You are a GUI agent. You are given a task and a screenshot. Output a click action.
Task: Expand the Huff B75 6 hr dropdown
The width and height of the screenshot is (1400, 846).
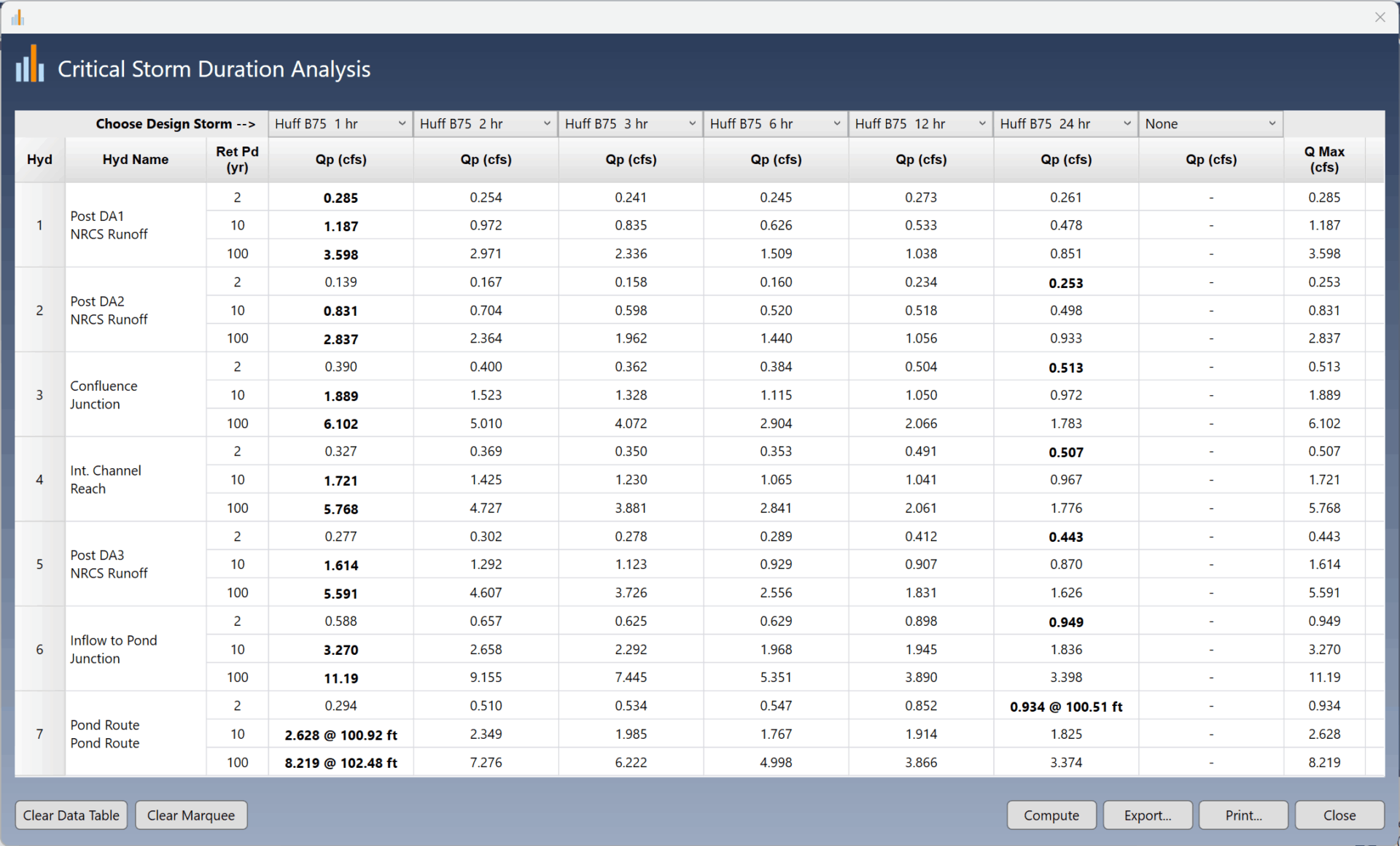(x=775, y=124)
